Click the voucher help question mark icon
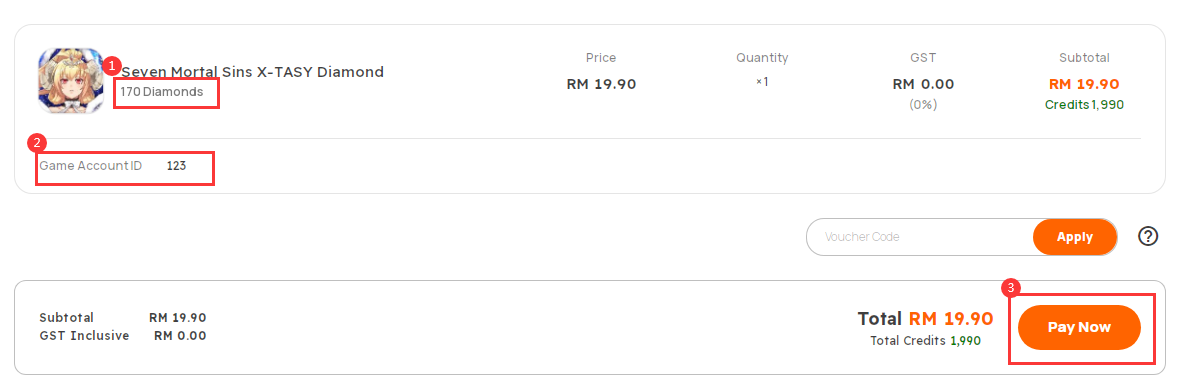1177x391 pixels. 1148,236
